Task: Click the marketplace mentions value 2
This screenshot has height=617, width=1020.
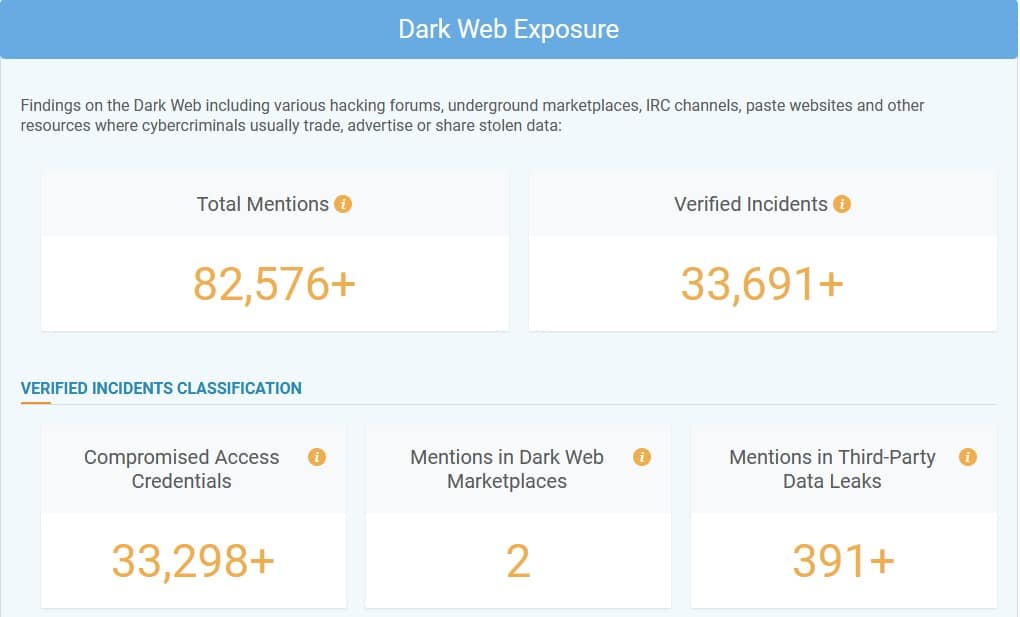Action: click(x=518, y=561)
